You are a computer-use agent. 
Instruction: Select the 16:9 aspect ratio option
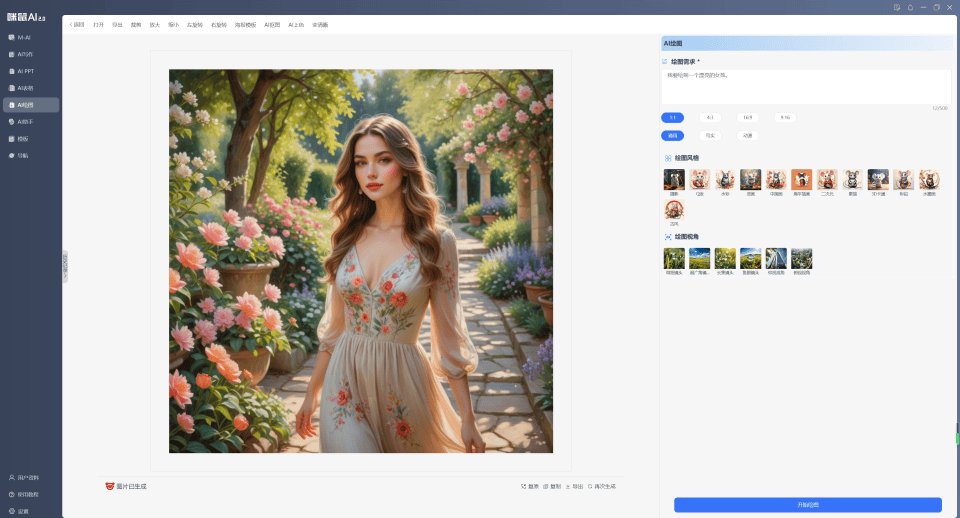click(x=747, y=117)
